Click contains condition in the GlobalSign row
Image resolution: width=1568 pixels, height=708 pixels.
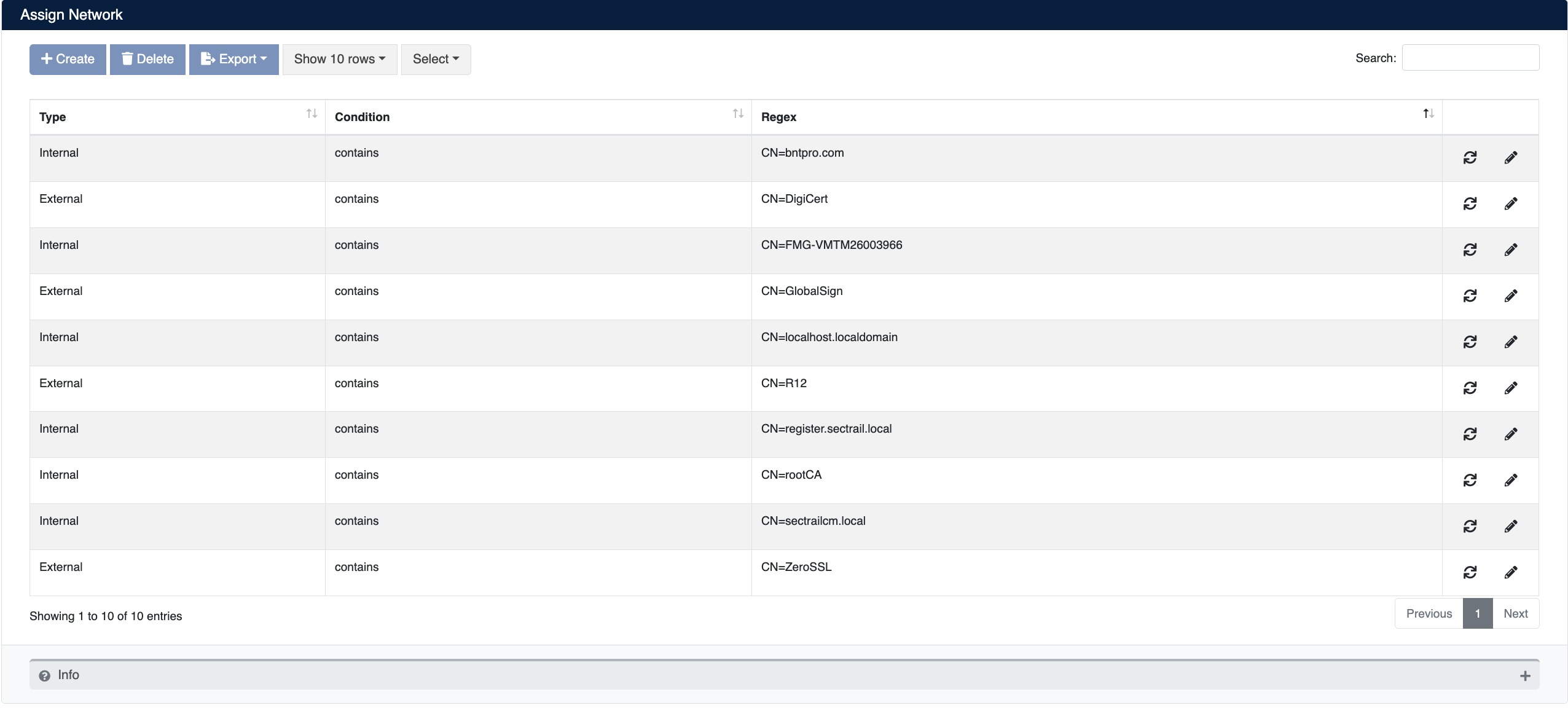(x=356, y=291)
